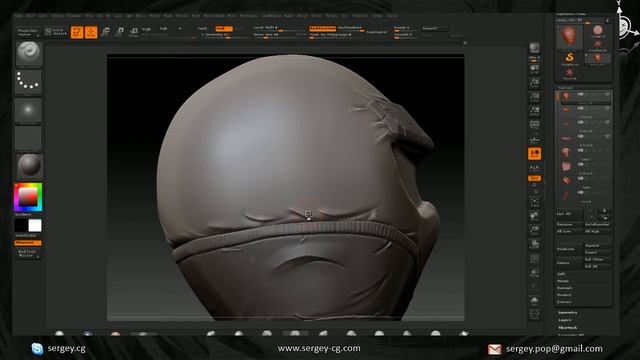Toggle Perspective view icon
Viewport: 640px width, 360px height.
(x=534, y=125)
